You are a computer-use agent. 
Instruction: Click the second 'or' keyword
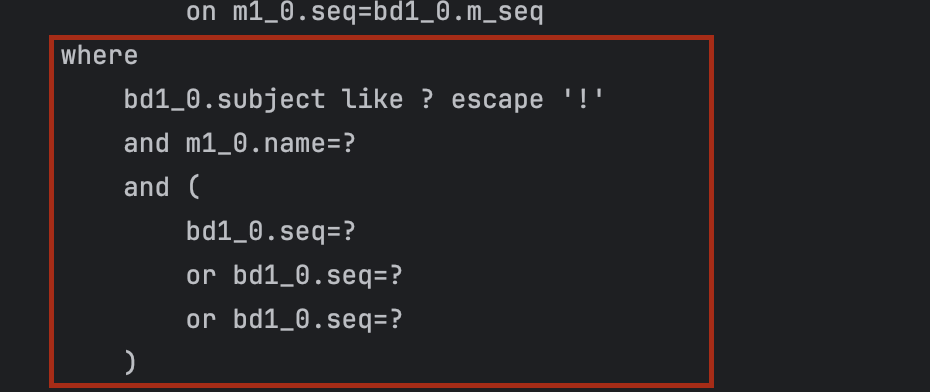click(x=201, y=320)
